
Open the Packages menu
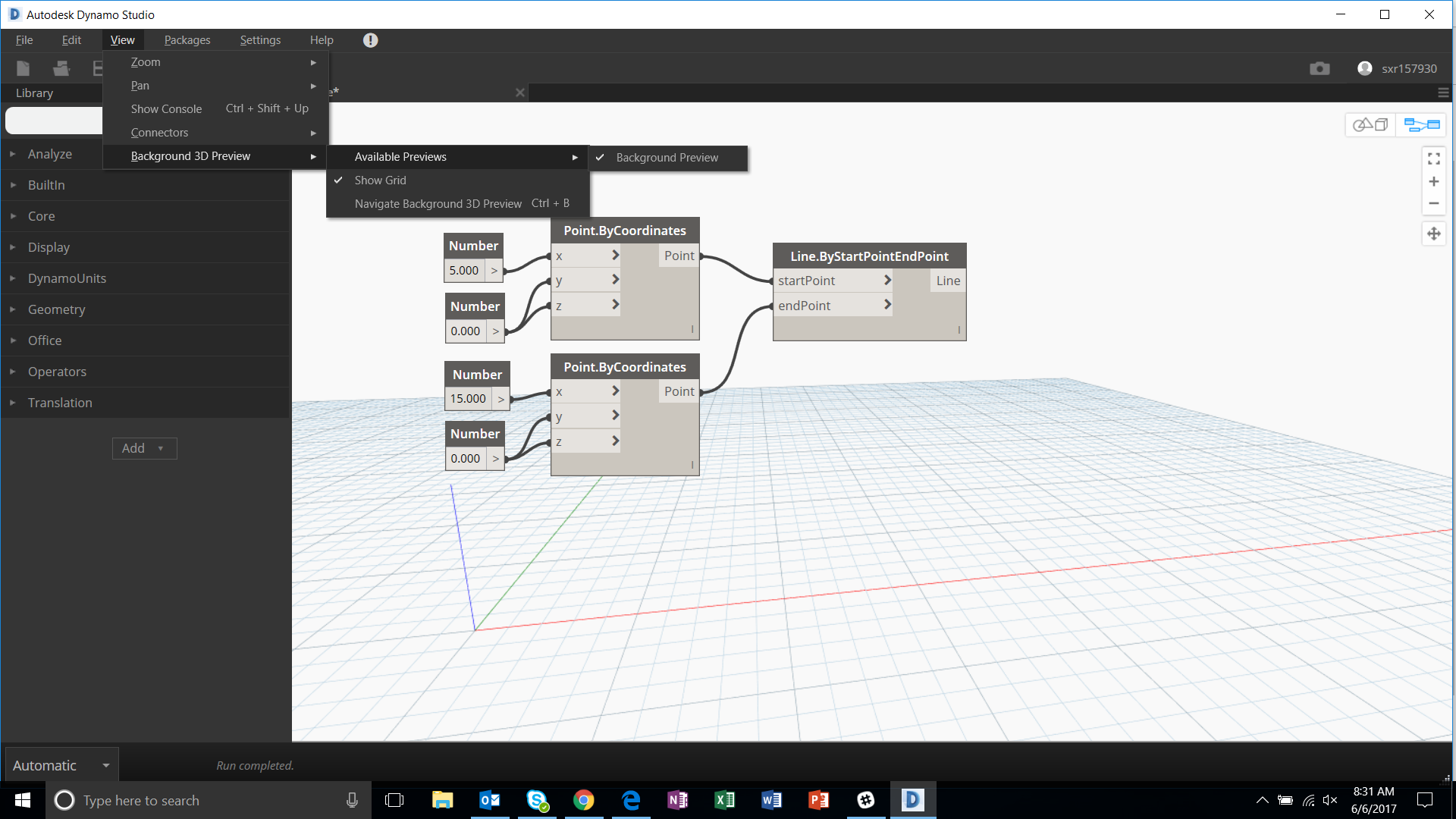click(187, 39)
